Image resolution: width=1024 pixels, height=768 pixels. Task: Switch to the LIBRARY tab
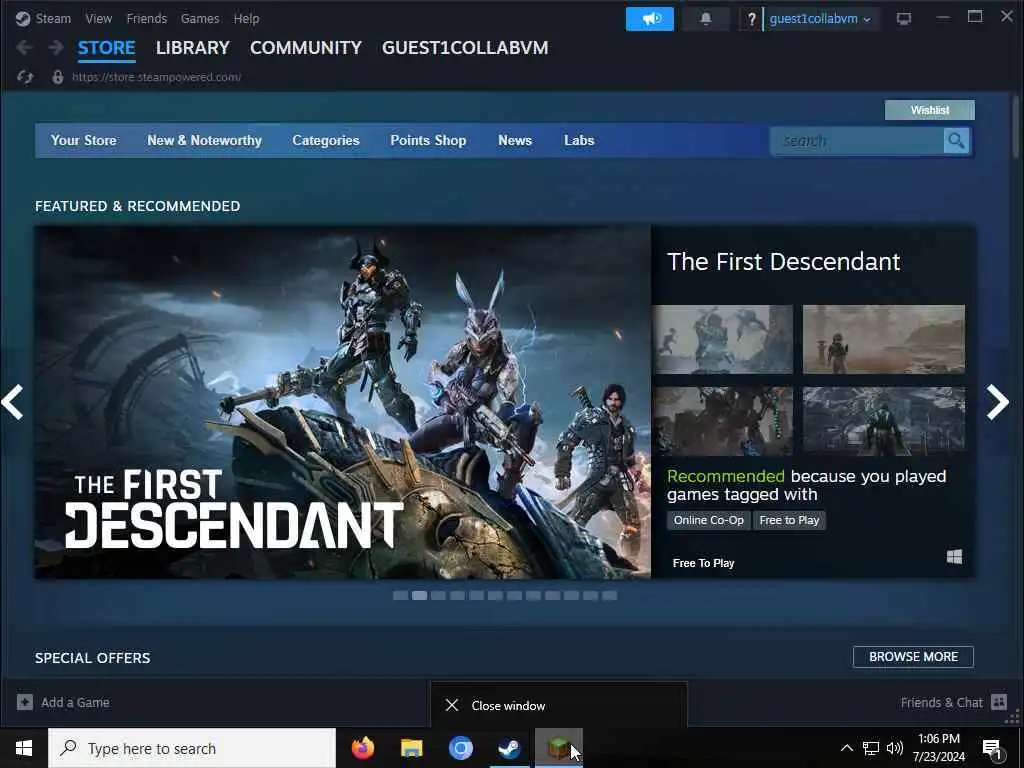tap(193, 48)
